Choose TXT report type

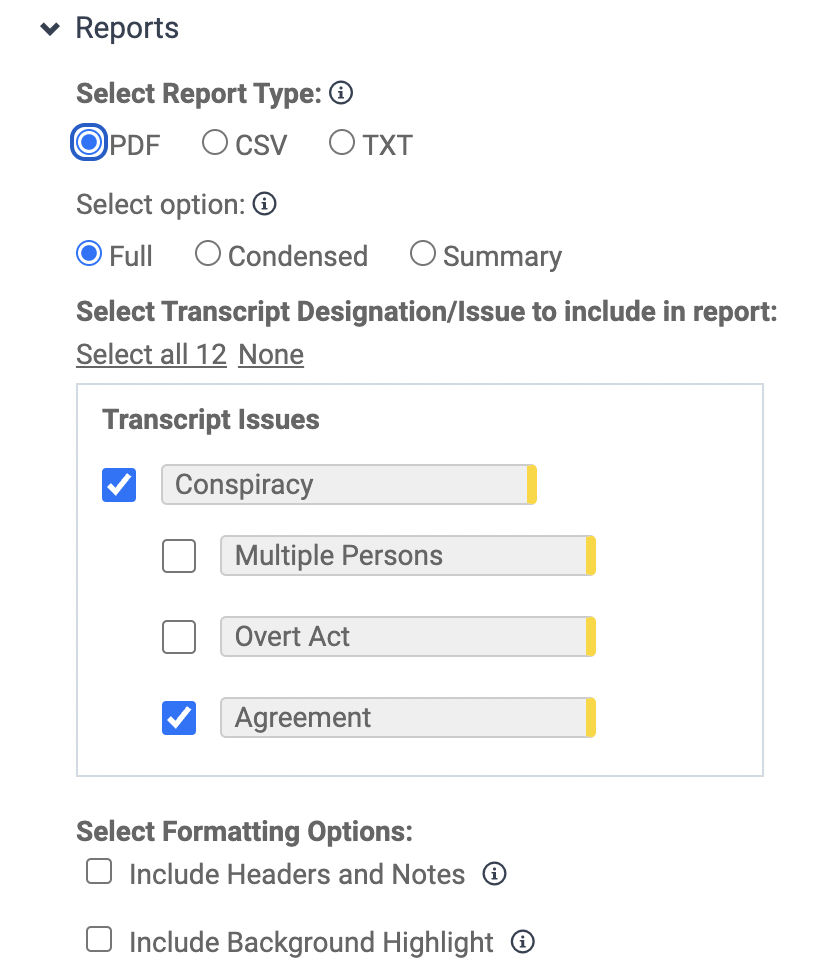click(x=342, y=143)
